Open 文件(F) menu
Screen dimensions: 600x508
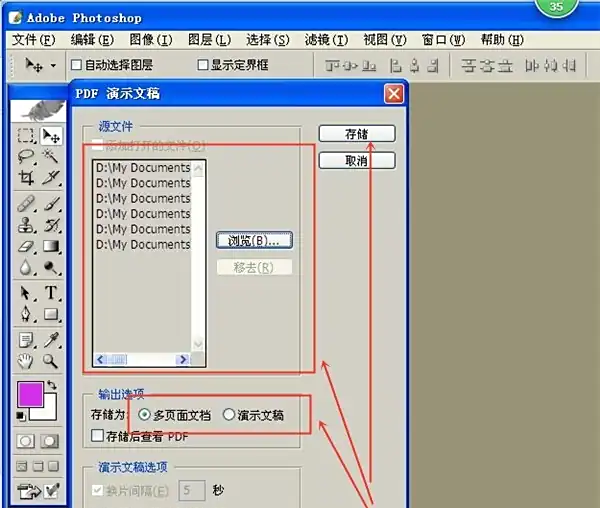(34, 40)
